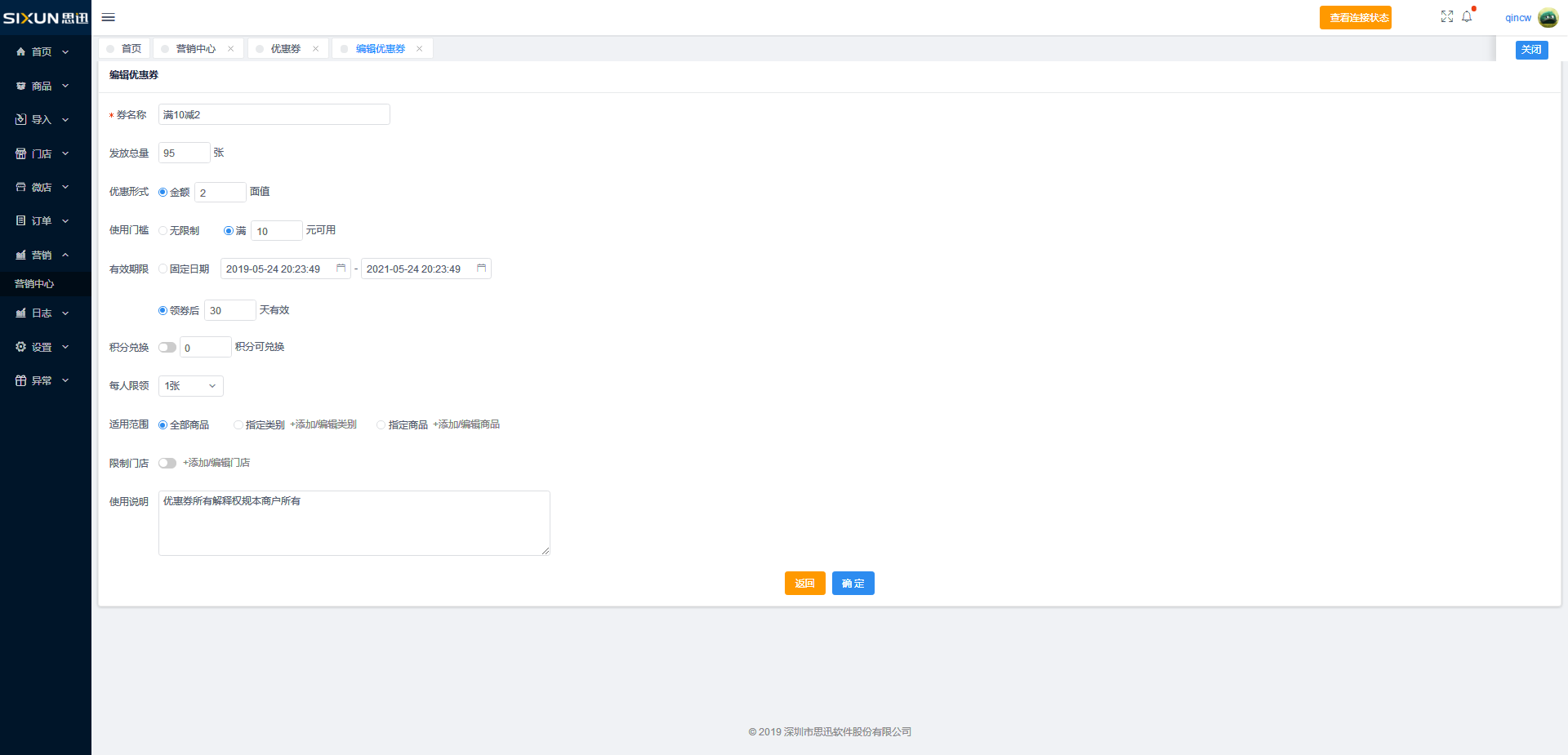The width and height of the screenshot is (1568, 755).
Task: Click the blue 确定 button
Action: [x=853, y=584]
